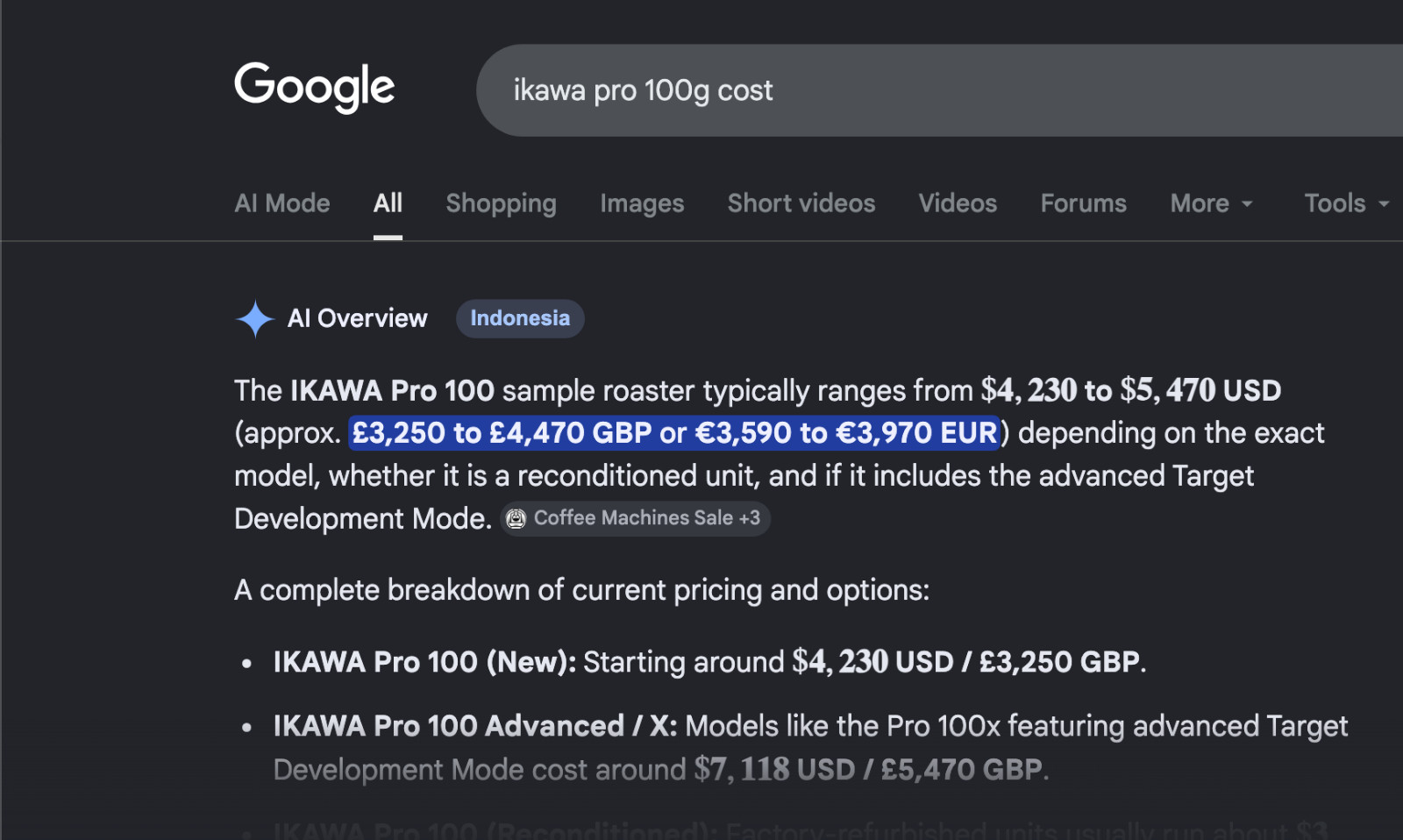The height and width of the screenshot is (840, 1403).
Task: Select the All results tab
Action: click(x=388, y=203)
